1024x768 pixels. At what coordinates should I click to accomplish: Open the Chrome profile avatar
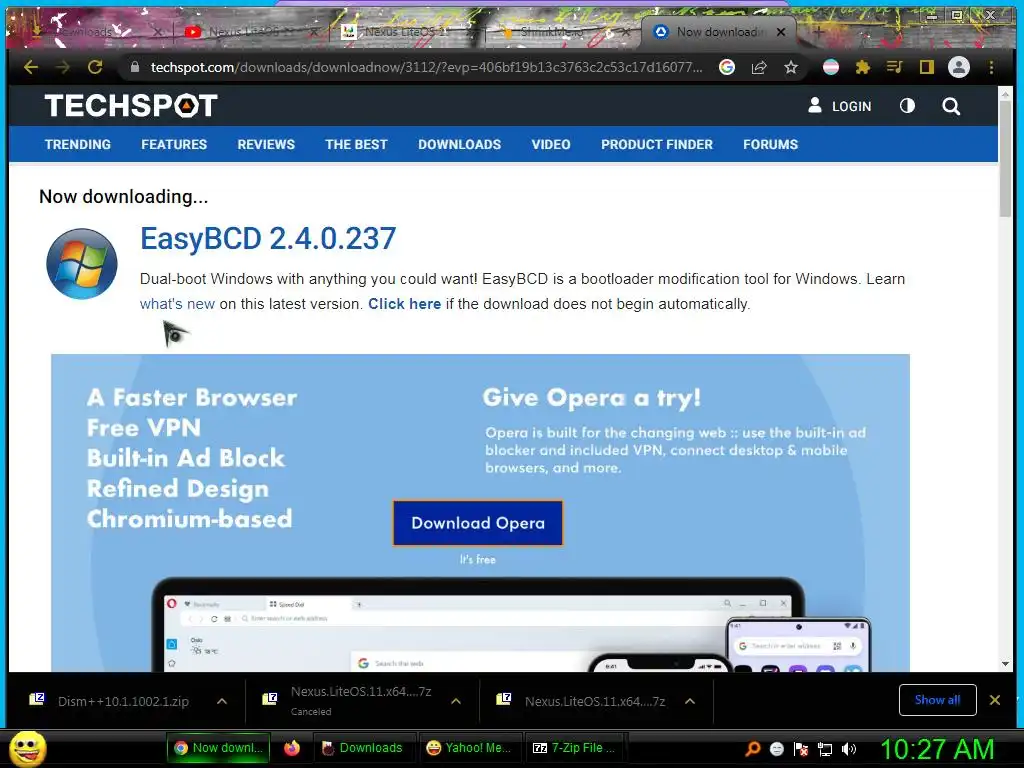(x=959, y=67)
